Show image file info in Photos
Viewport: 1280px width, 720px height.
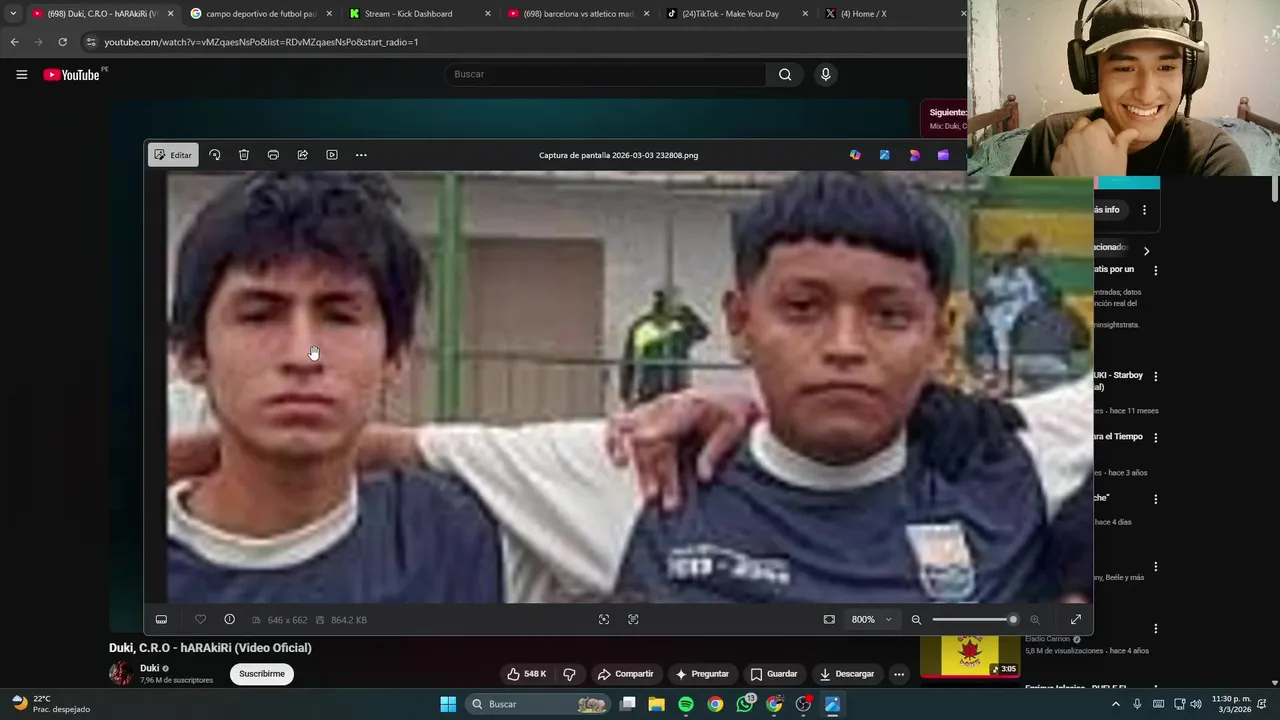click(x=229, y=620)
